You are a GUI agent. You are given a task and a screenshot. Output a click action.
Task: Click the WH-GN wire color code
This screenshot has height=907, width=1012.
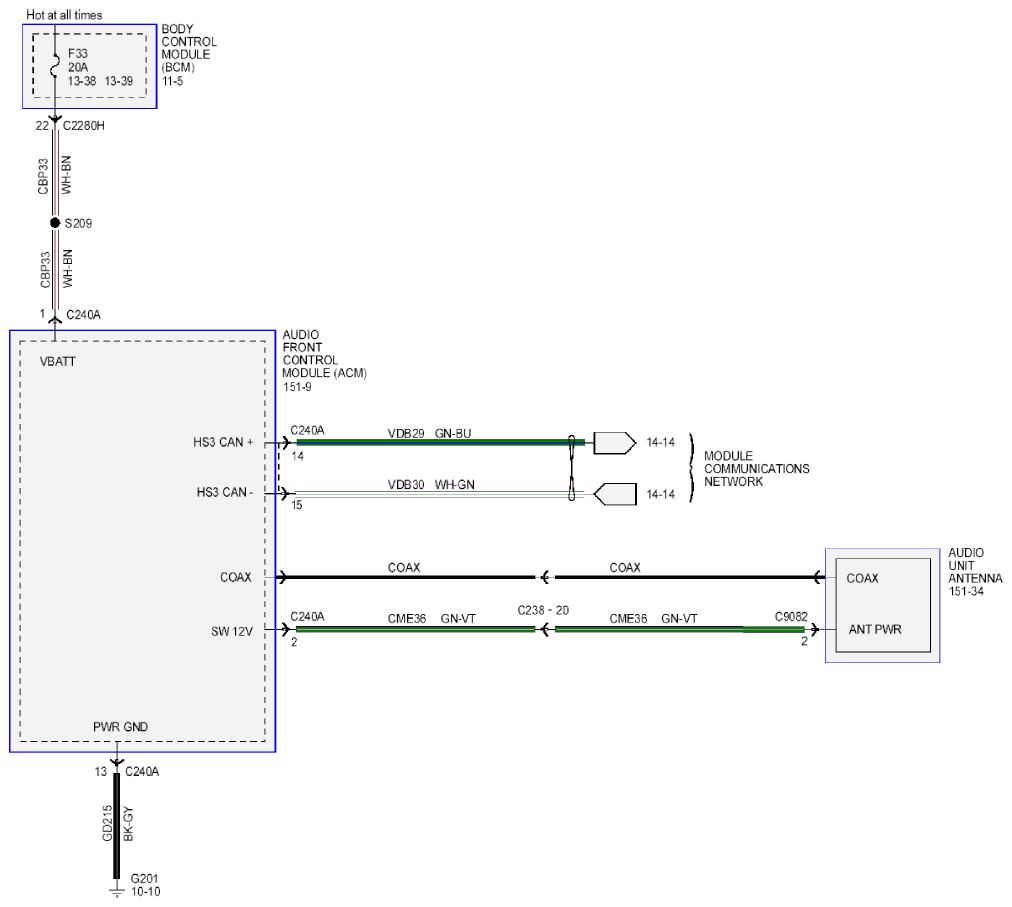click(454, 485)
